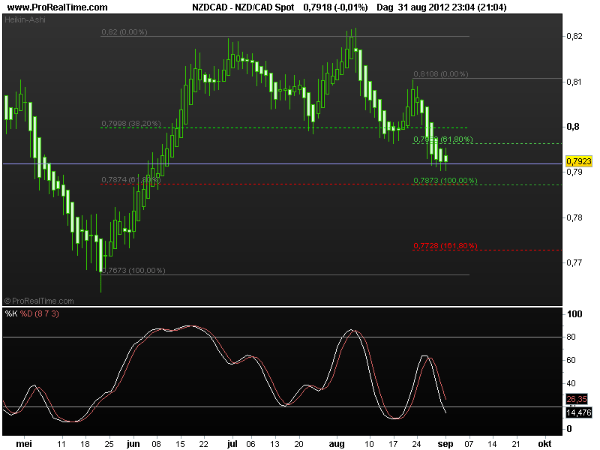Click the 0,7918 (-0,01%) price quote
The image size is (600, 450).
point(335,7)
